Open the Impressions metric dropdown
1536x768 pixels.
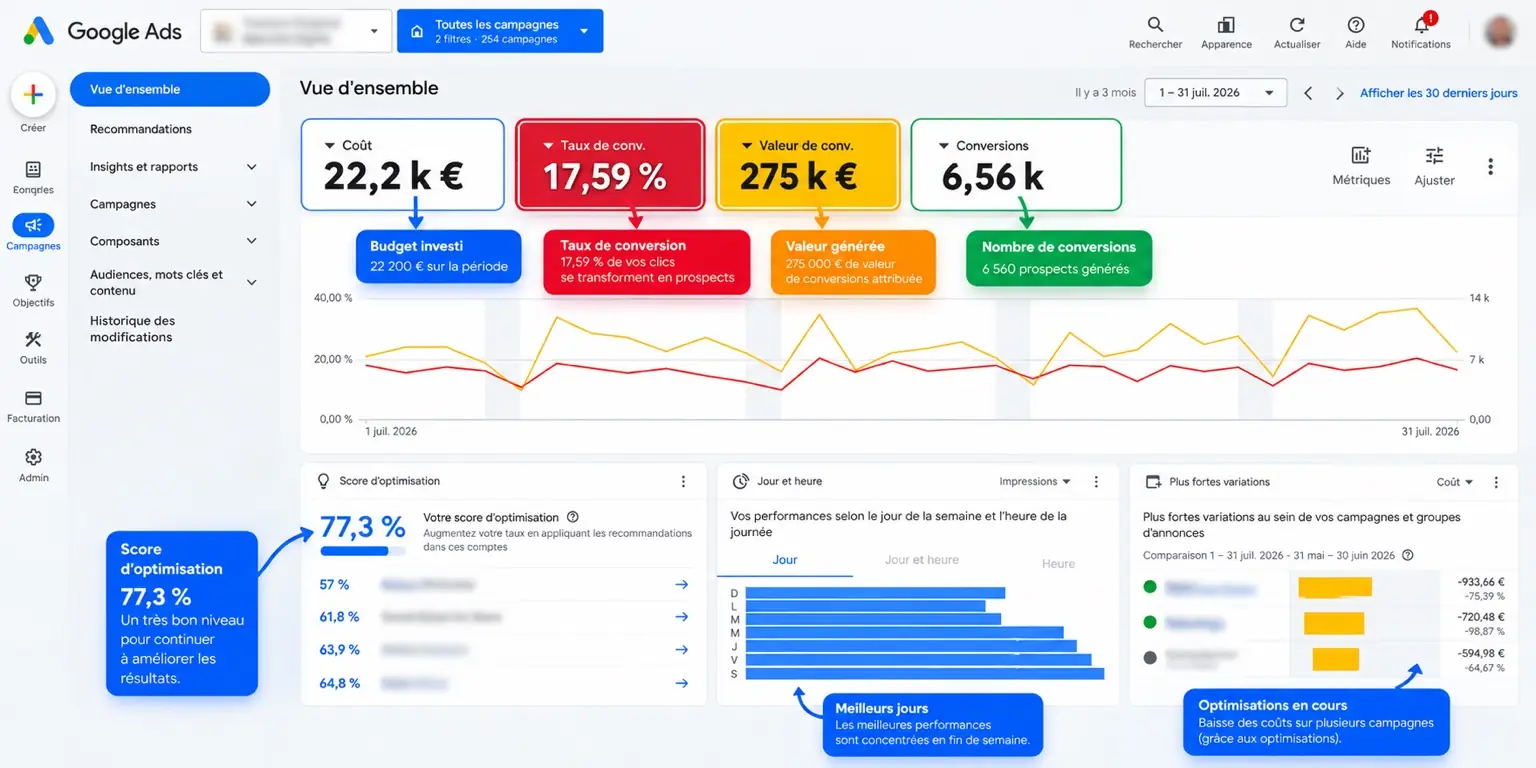tap(1035, 481)
